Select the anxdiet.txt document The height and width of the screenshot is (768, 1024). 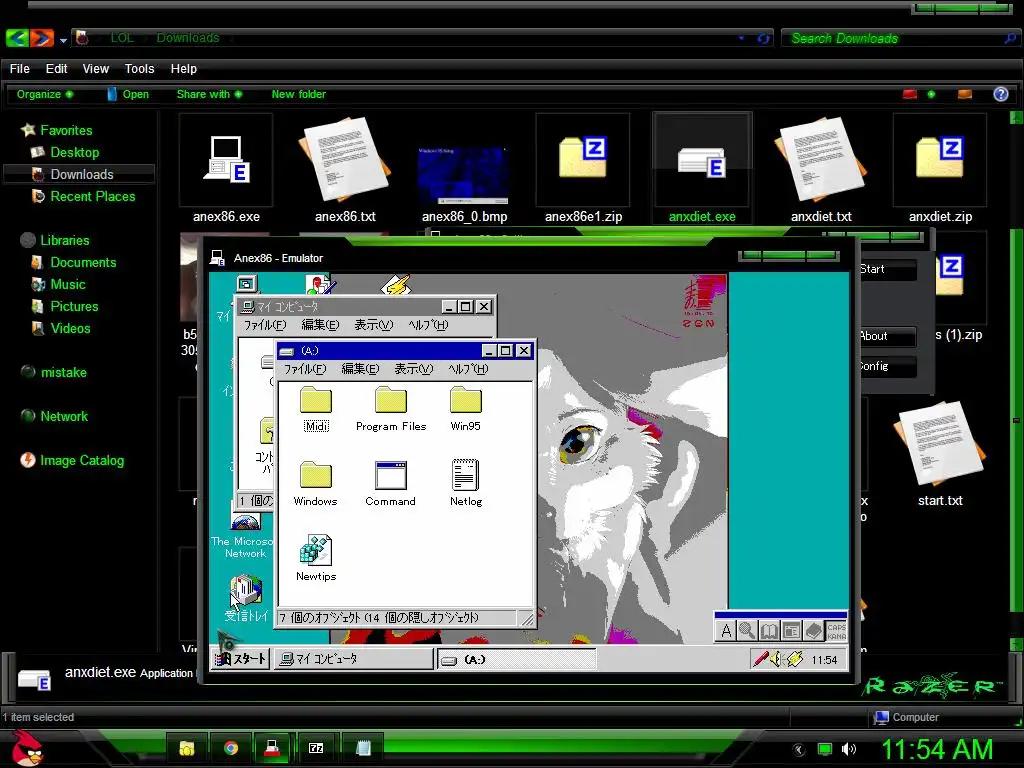(x=821, y=170)
